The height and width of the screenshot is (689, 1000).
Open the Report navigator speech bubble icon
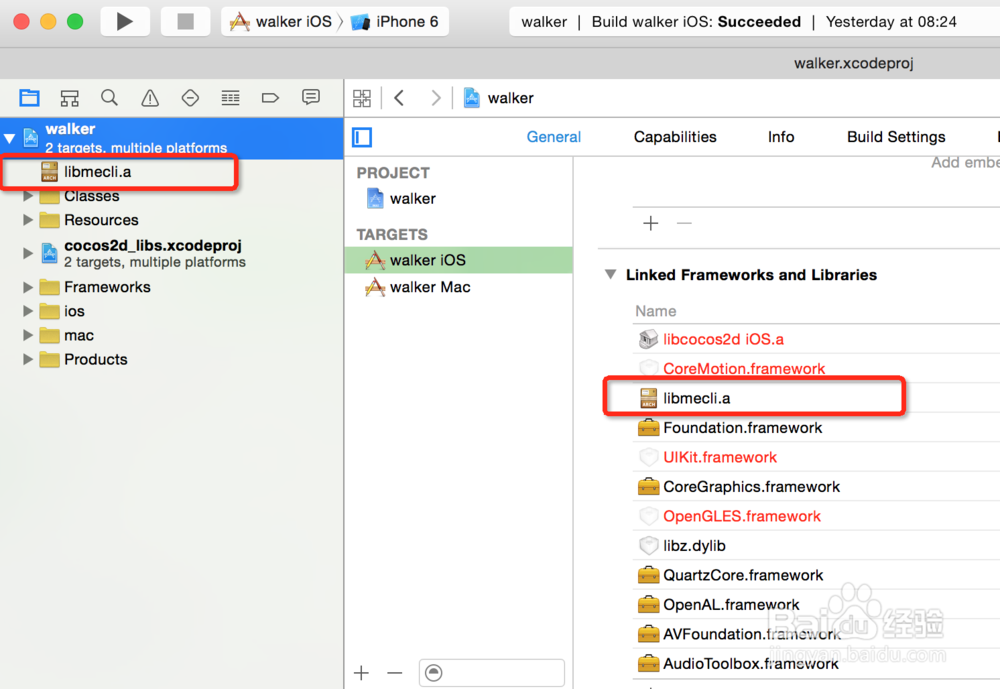311,97
